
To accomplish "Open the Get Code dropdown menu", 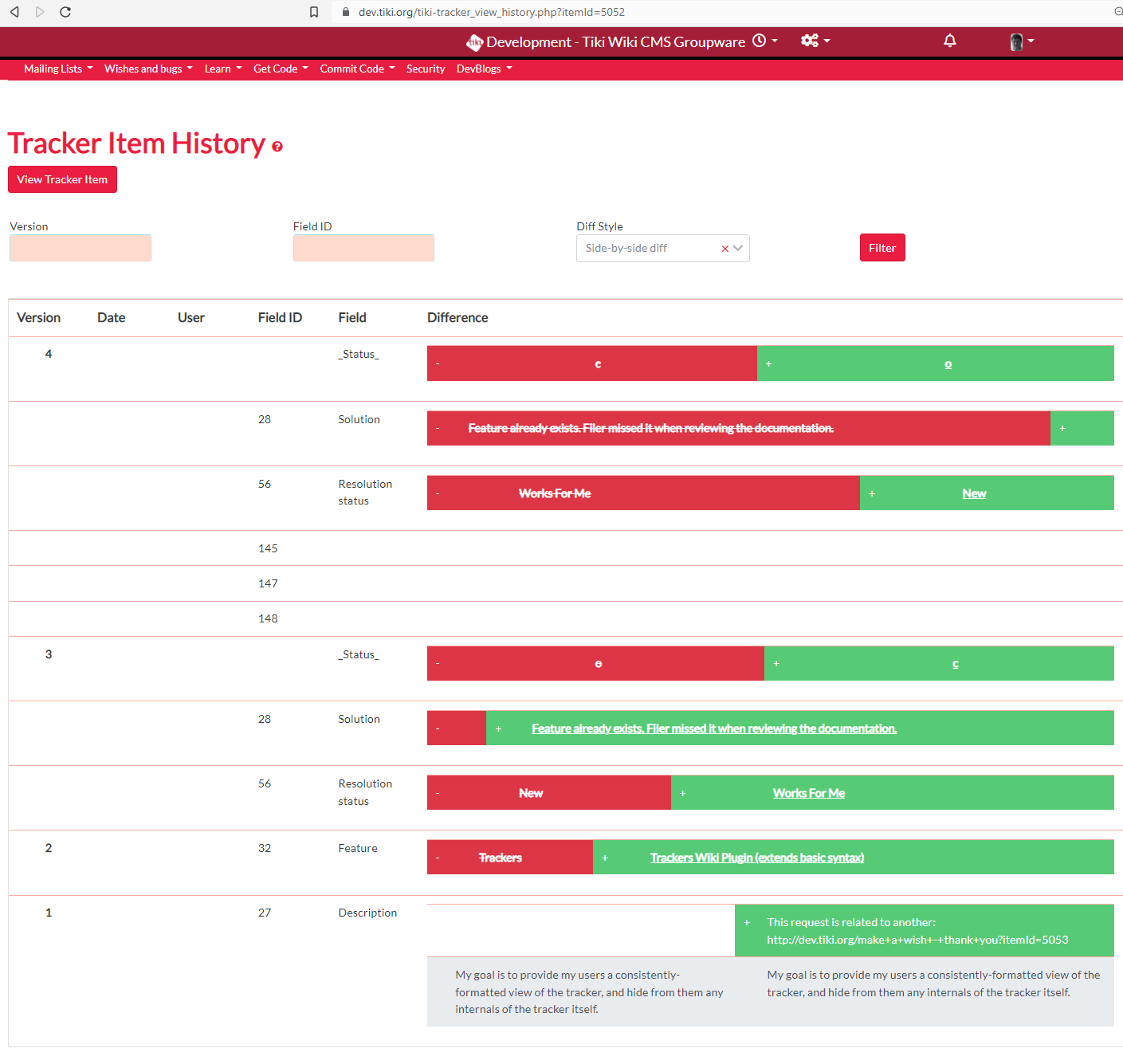I will (281, 69).
